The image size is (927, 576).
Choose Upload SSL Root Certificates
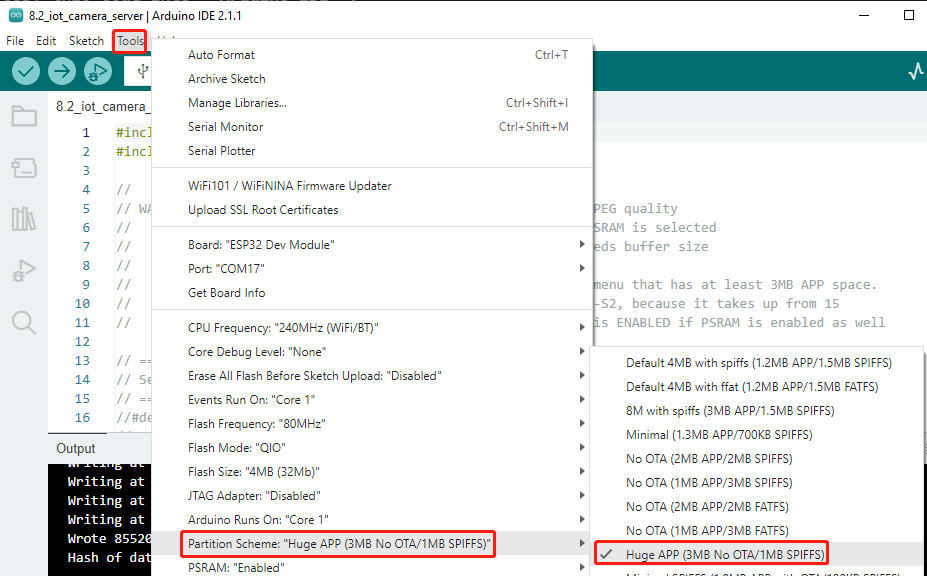click(x=372, y=210)
